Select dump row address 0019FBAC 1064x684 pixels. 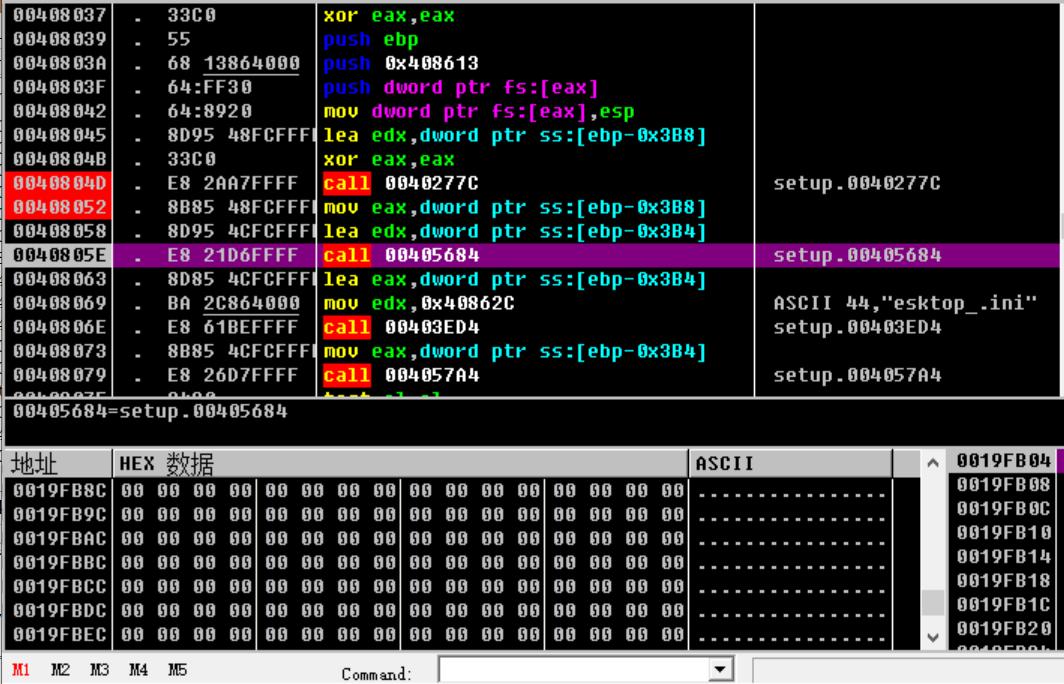60,539
